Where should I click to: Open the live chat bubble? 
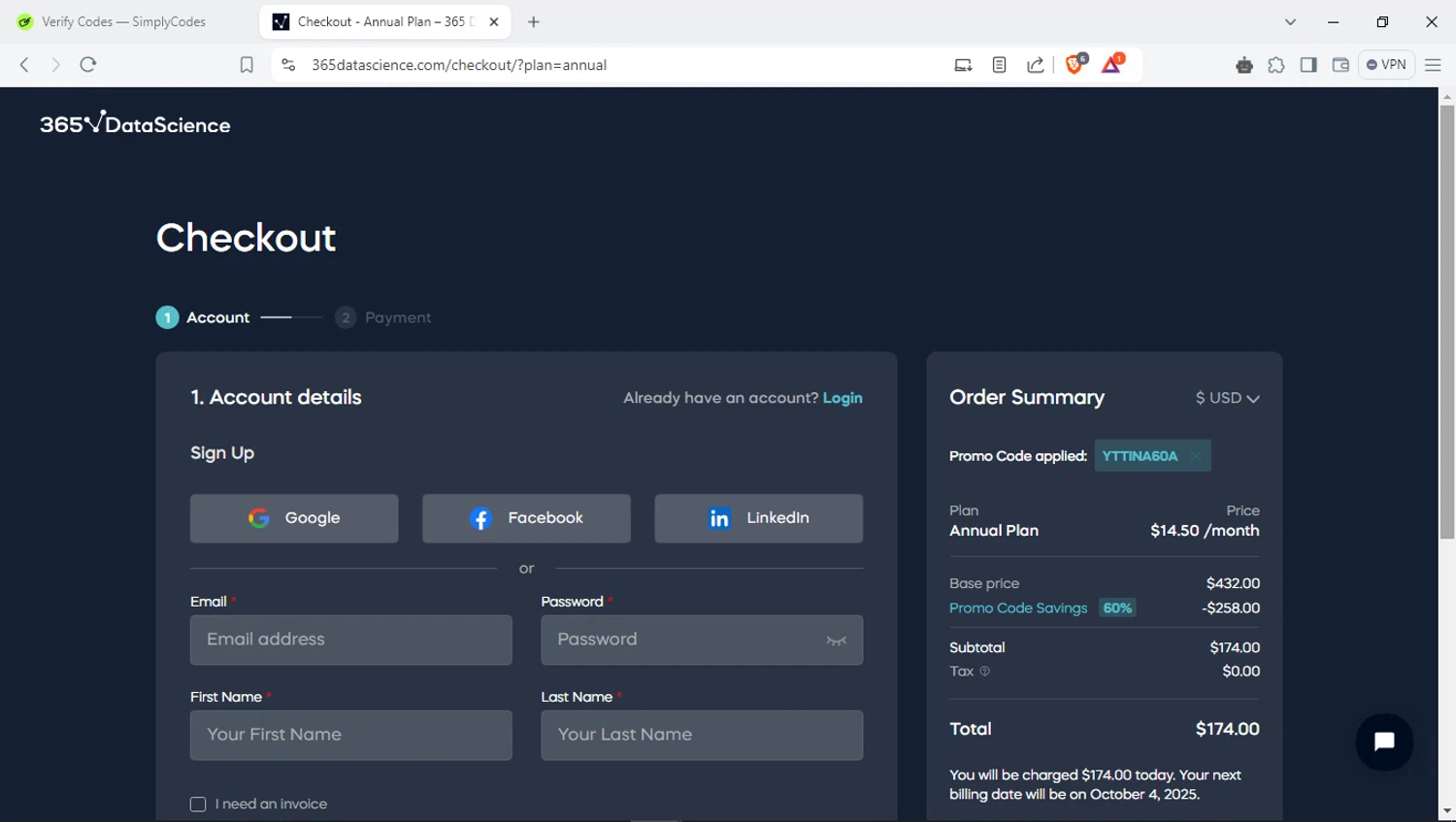coord(1384,742)
